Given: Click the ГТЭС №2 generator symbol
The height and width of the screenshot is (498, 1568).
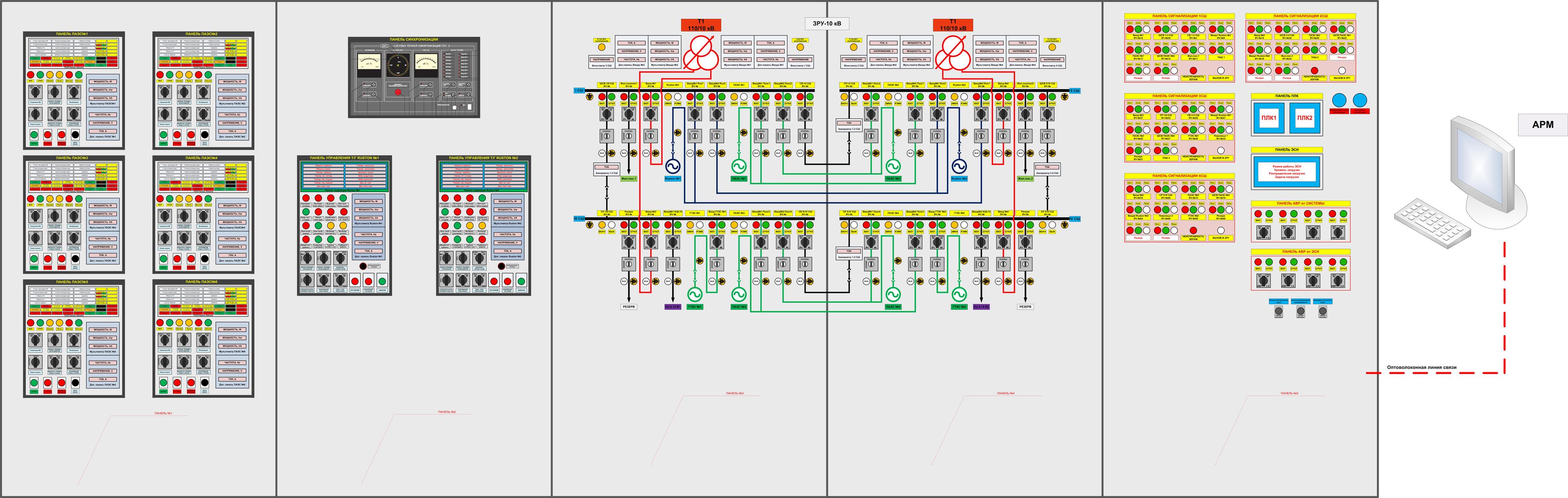Looking at the screenshot, I should [x=959, y=294].
